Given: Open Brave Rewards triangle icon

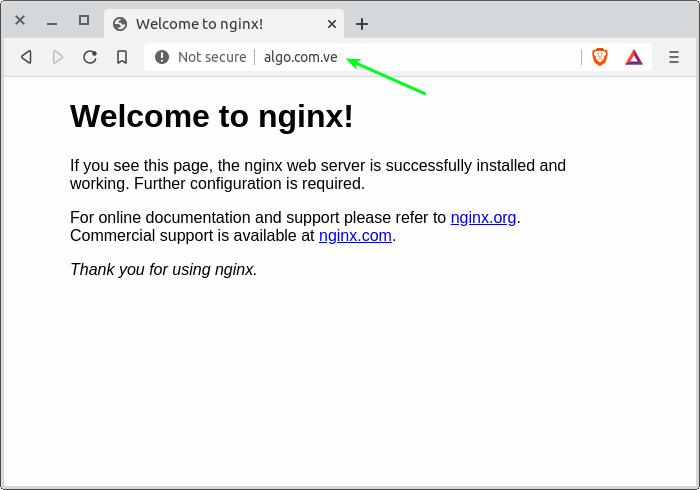Looking at the screenshot, I should click(634, 57).
